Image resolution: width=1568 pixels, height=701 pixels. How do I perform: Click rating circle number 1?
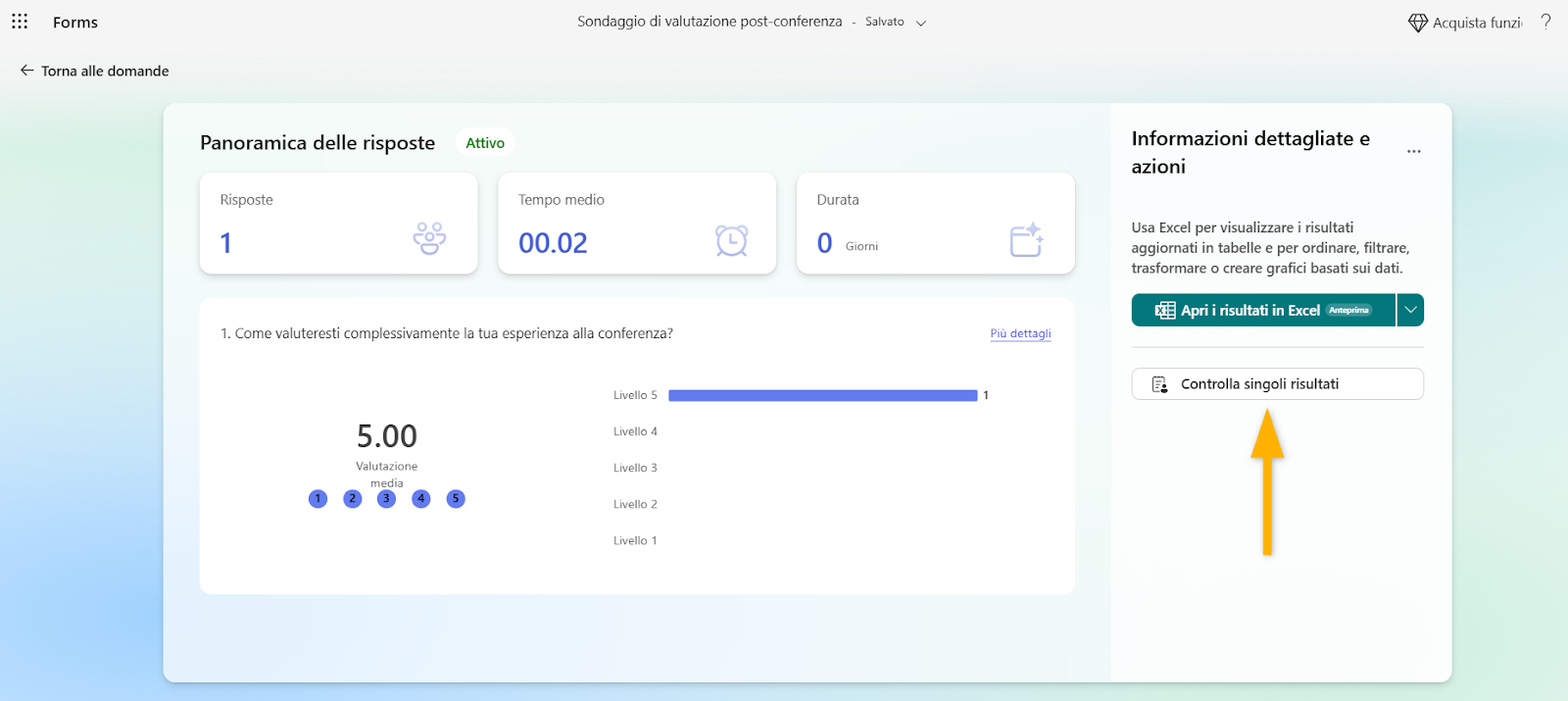tap(318, 499)
